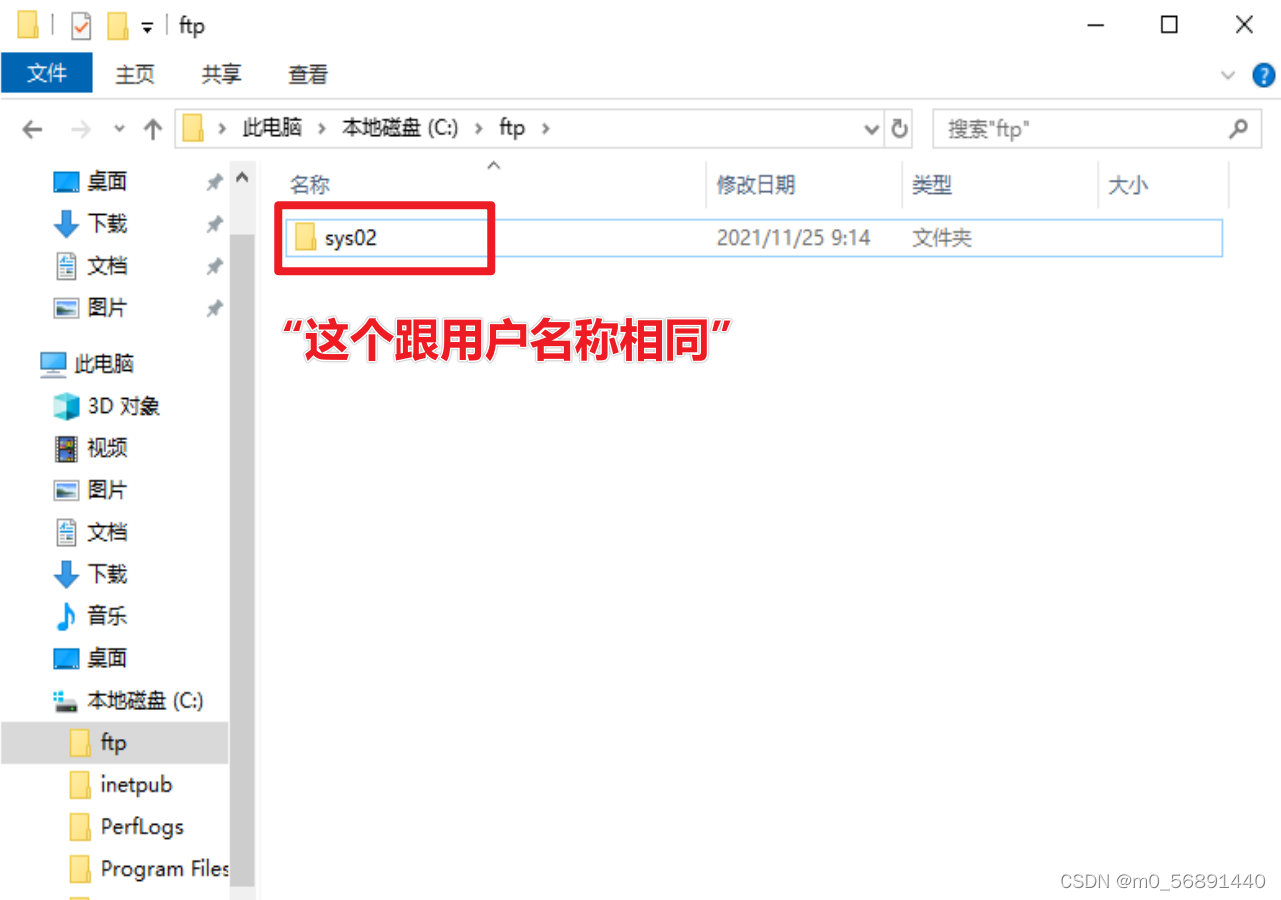Switch to the 查看 ribbon tab
The image size is (1281, 900).
(307, 74)
